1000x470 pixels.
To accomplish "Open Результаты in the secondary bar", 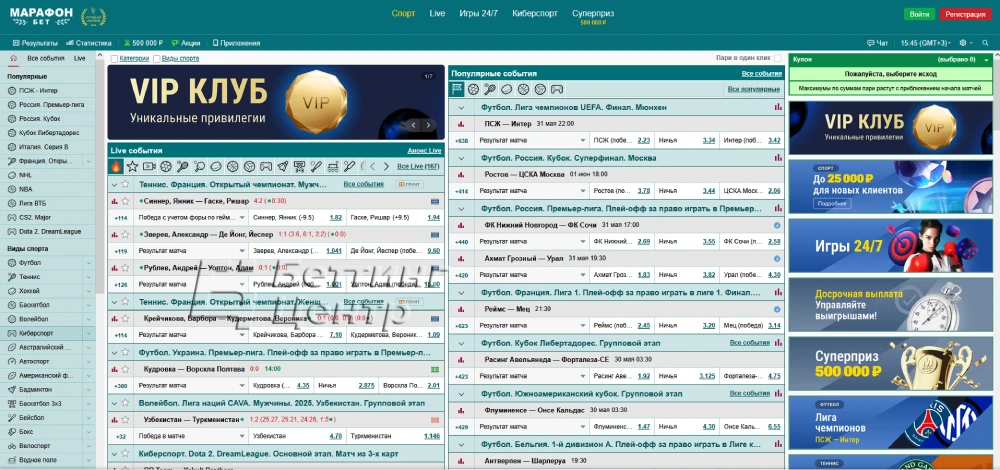I will [36, 43].
